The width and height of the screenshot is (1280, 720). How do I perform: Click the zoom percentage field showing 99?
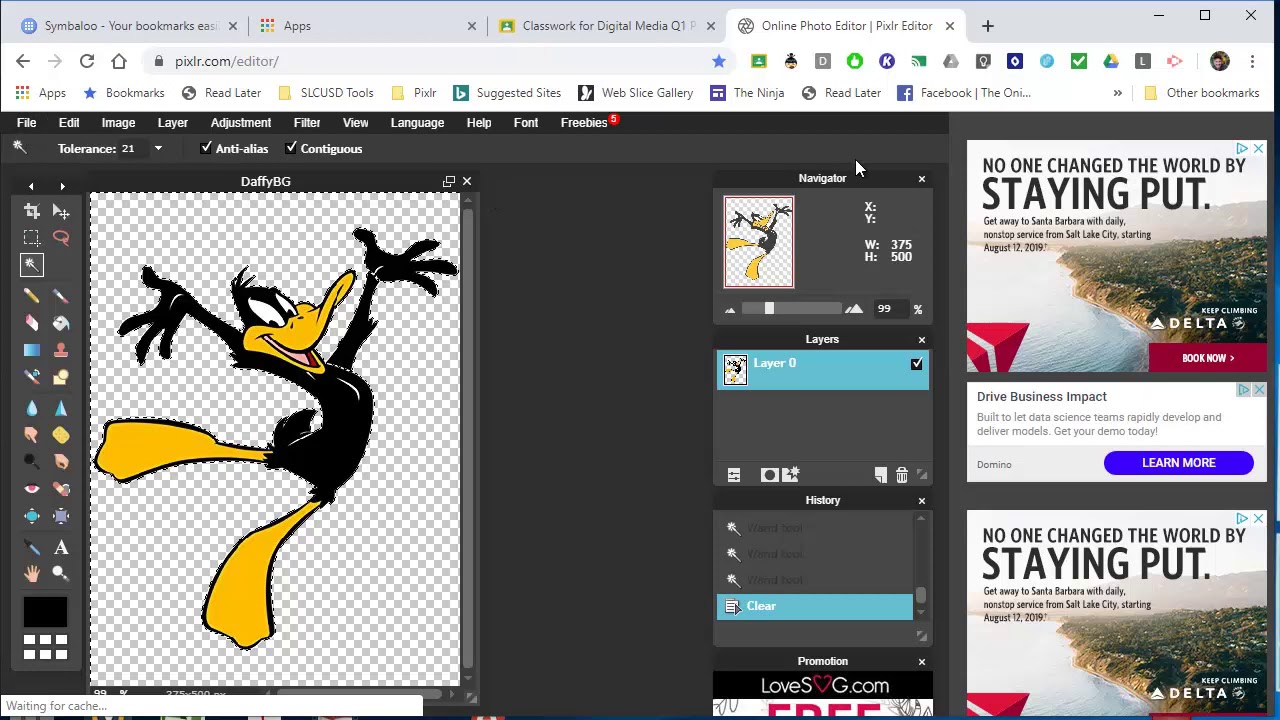click(x=888, y=309)
